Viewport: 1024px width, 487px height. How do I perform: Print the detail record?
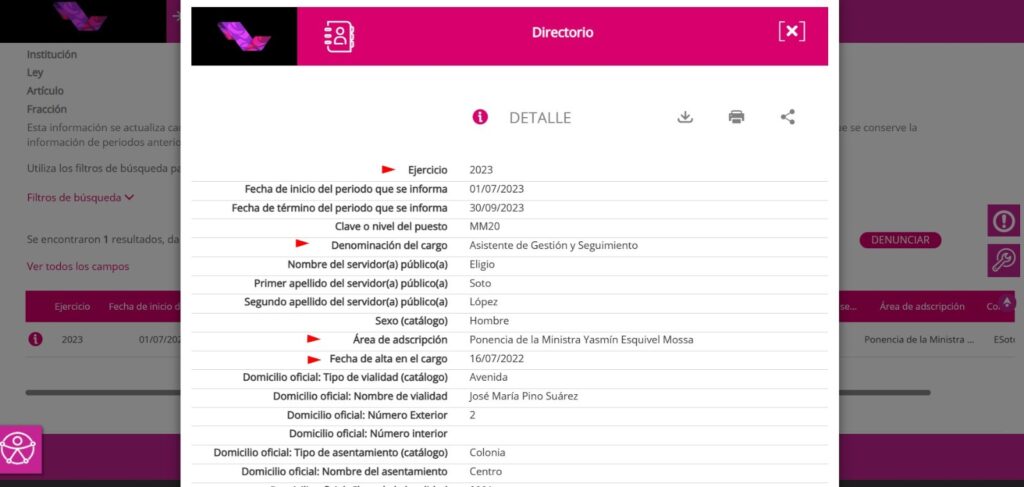click(x=736, y=117)
